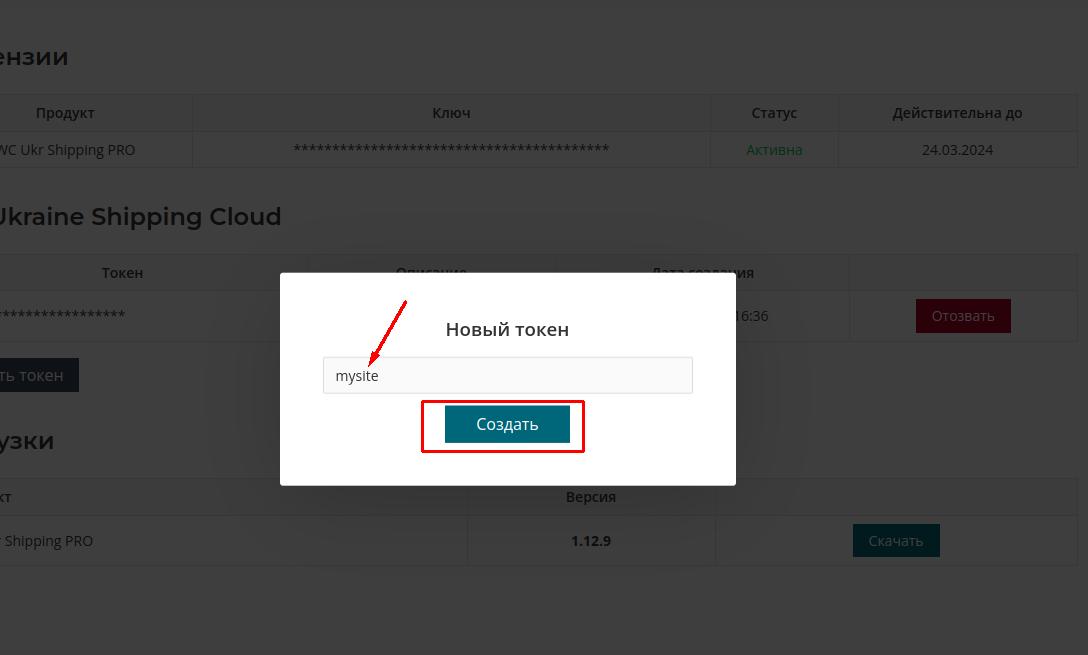1088x655 pixels.
Task: Click the Продукт column header
Action: coord(65,112)
